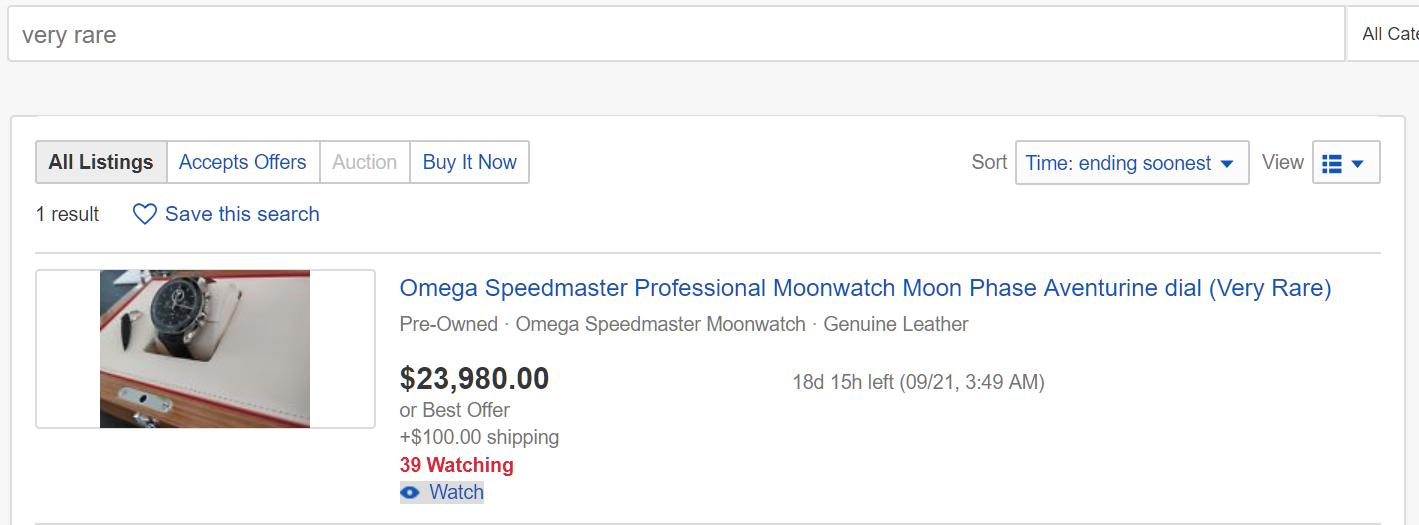Click the 18d 15h left time text

(x=918, y=382)
